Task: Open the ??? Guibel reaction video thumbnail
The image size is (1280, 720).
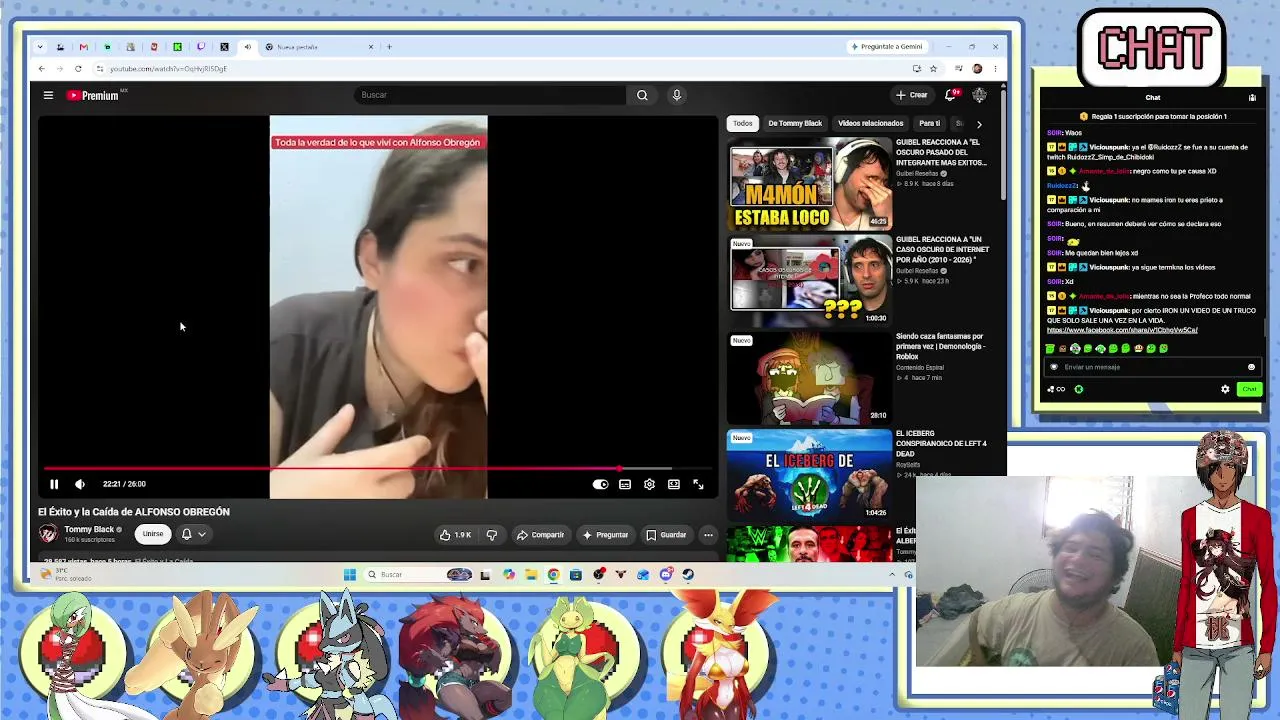Action: 810,281
